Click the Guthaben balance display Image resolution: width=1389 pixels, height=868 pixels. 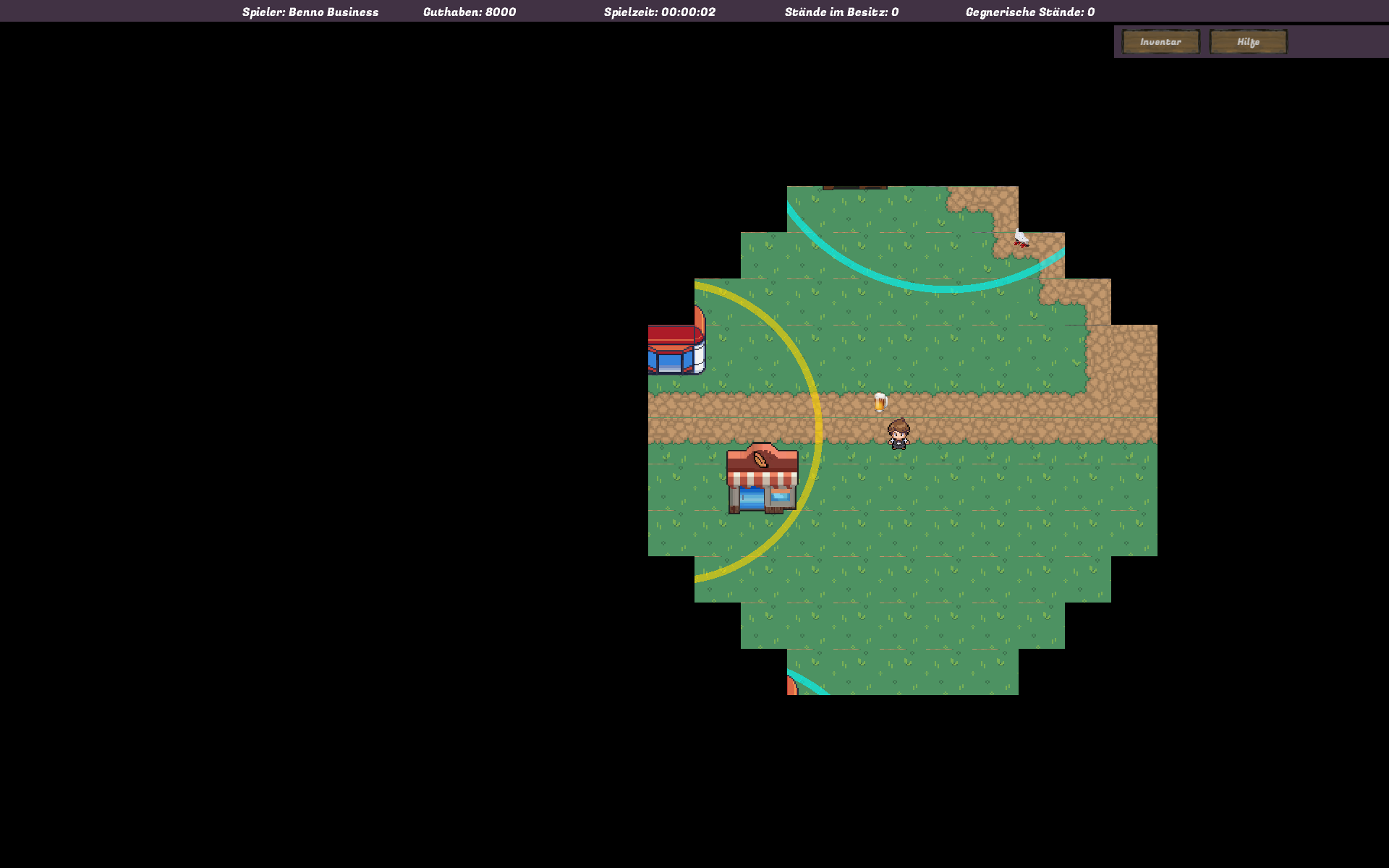(x=470, y=12)
